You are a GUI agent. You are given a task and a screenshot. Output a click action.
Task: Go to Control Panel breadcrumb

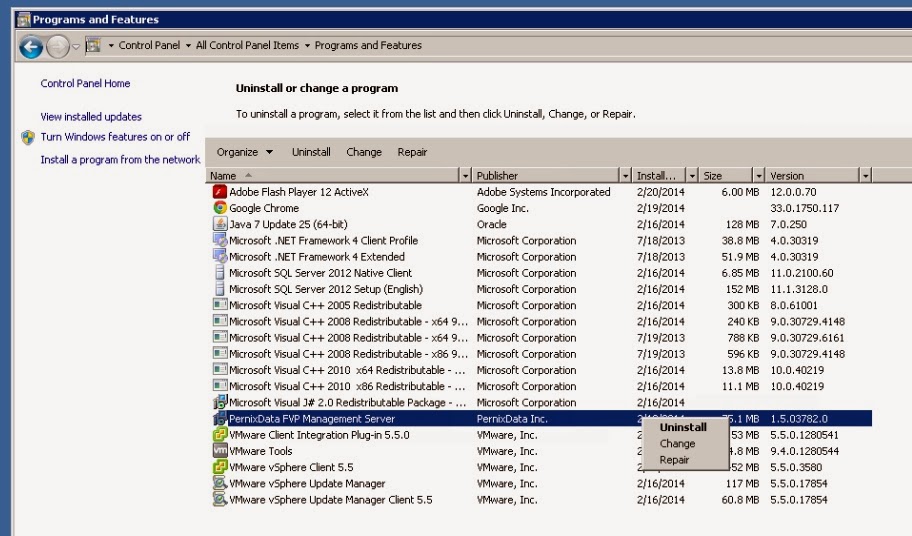click(x=149, y=45)
